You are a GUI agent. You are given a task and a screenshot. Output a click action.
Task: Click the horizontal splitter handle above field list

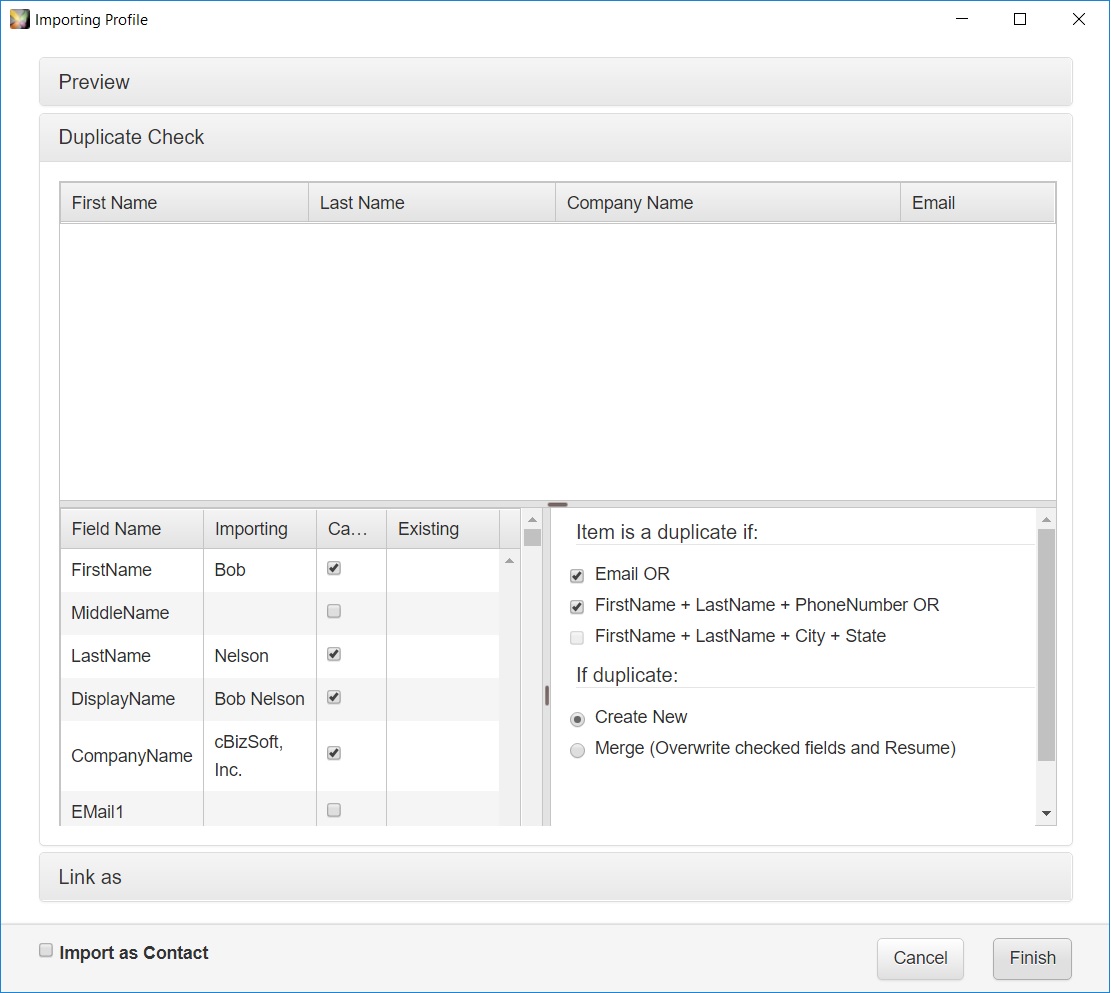click(558, 505)
